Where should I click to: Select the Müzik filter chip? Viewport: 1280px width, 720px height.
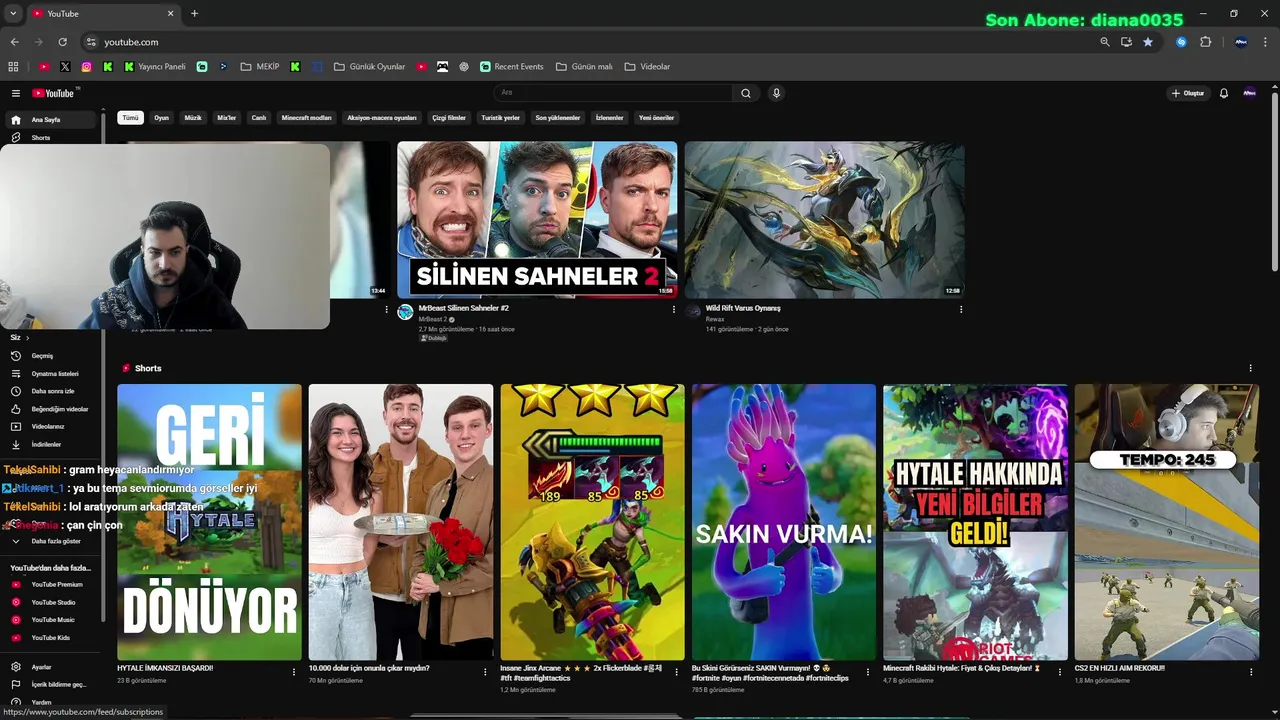[193, 118]
